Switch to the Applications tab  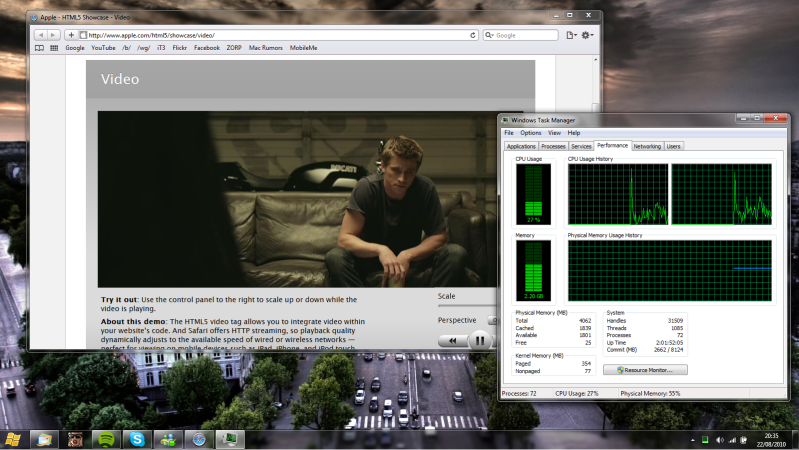(521, 146)
